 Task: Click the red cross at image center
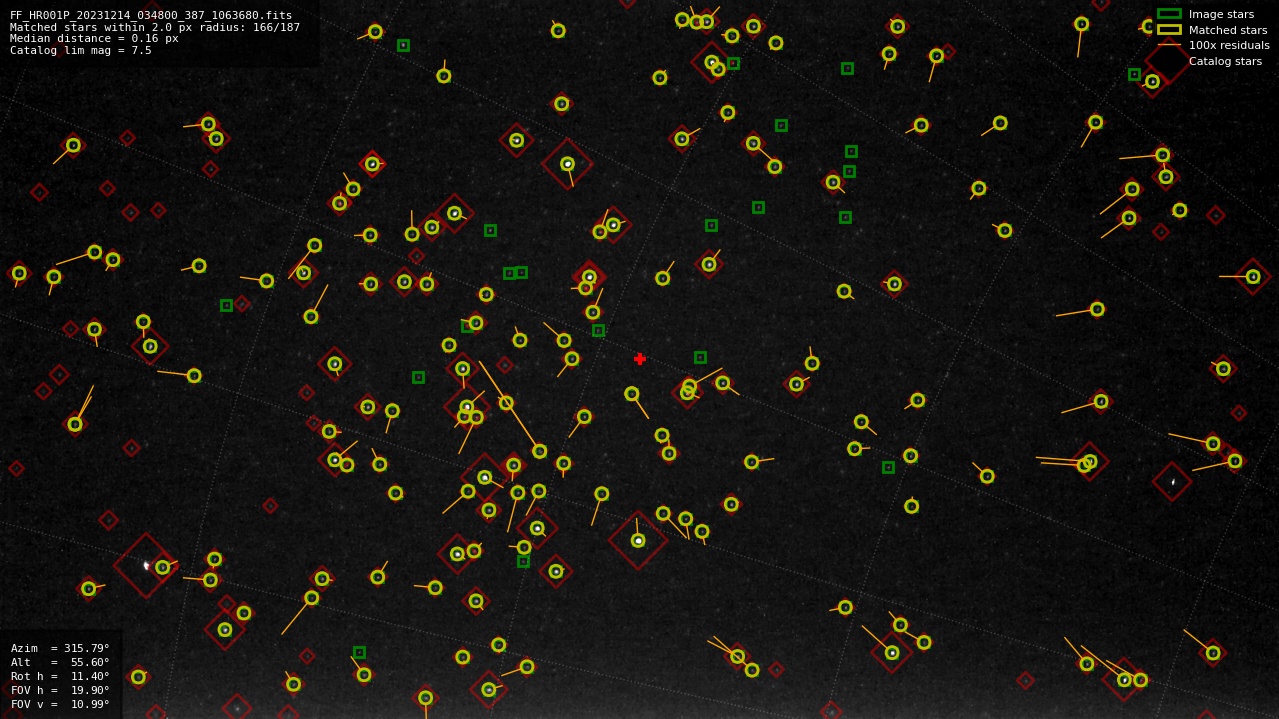pos(640,359)
